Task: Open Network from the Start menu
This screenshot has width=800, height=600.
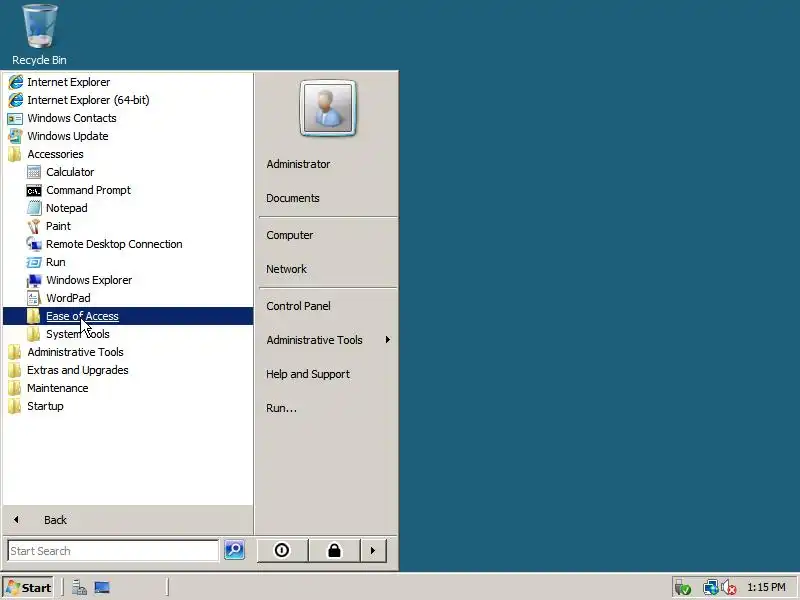Action: pos(328,269)
